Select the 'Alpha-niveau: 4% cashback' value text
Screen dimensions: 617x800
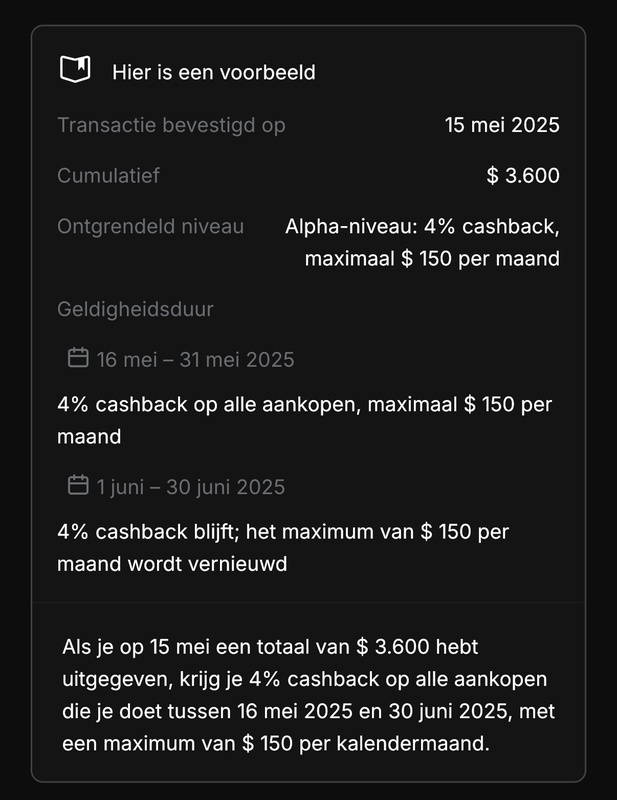[x=421, y=227]
